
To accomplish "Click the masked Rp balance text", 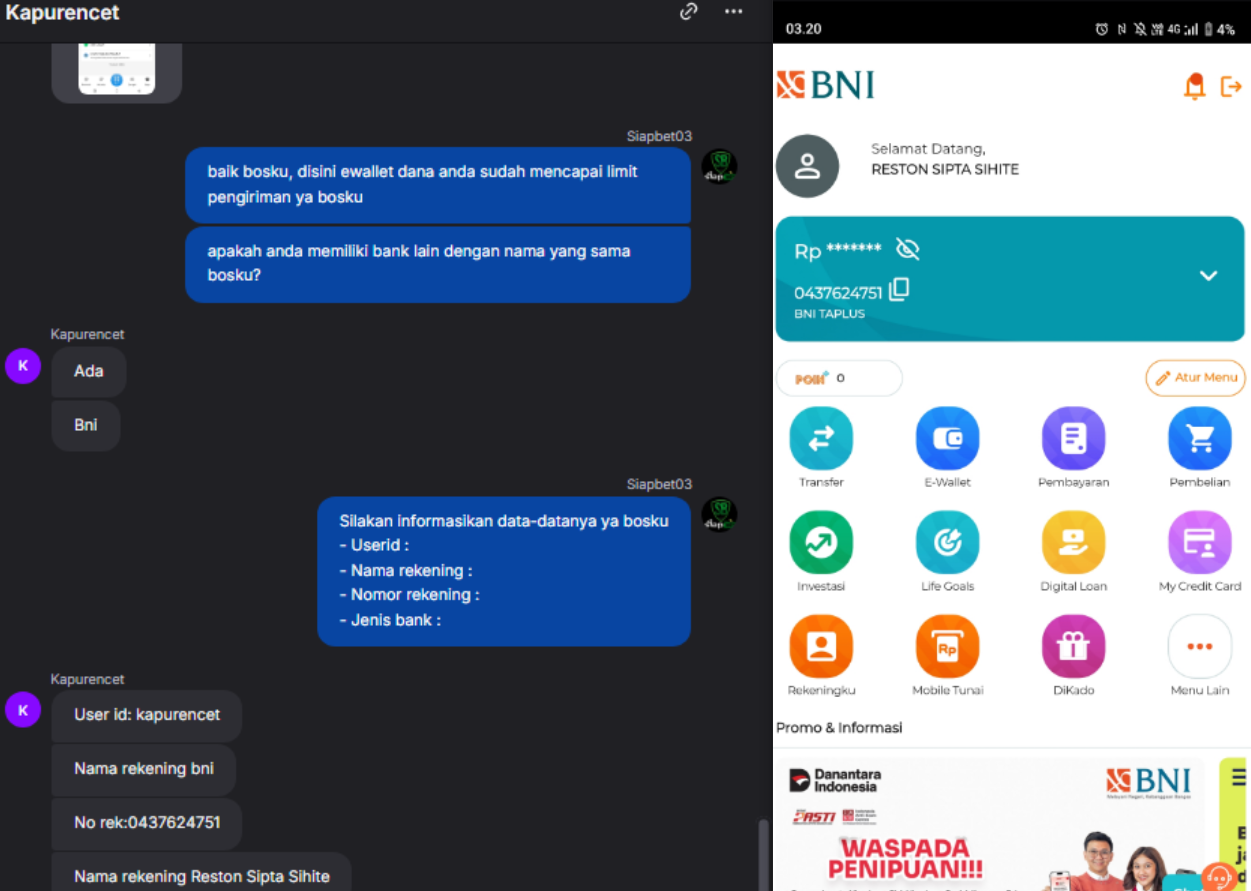I will pyautogui.click(x=838, y=250).
